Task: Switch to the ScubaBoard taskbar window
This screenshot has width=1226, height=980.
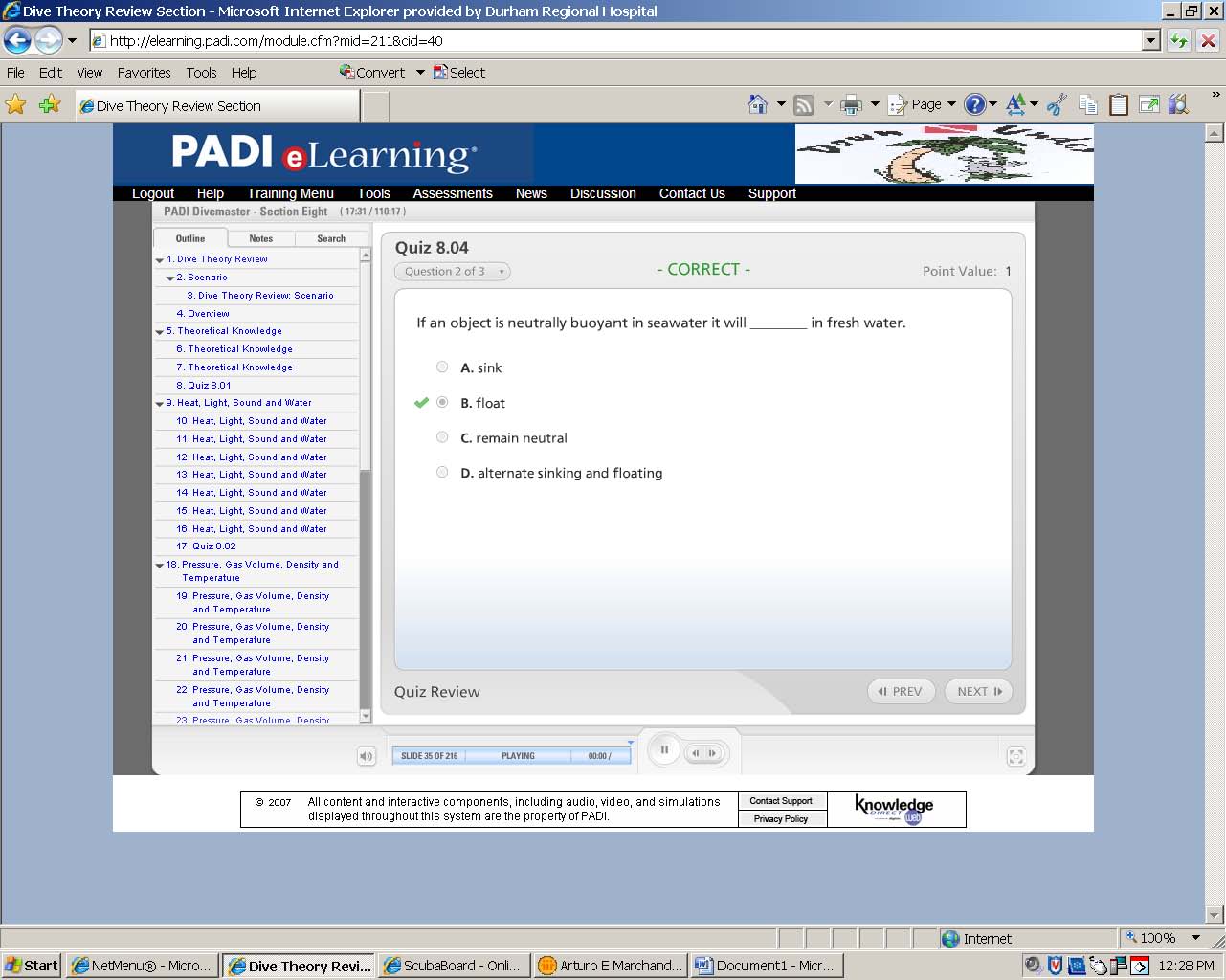Action: click(452, 965)
